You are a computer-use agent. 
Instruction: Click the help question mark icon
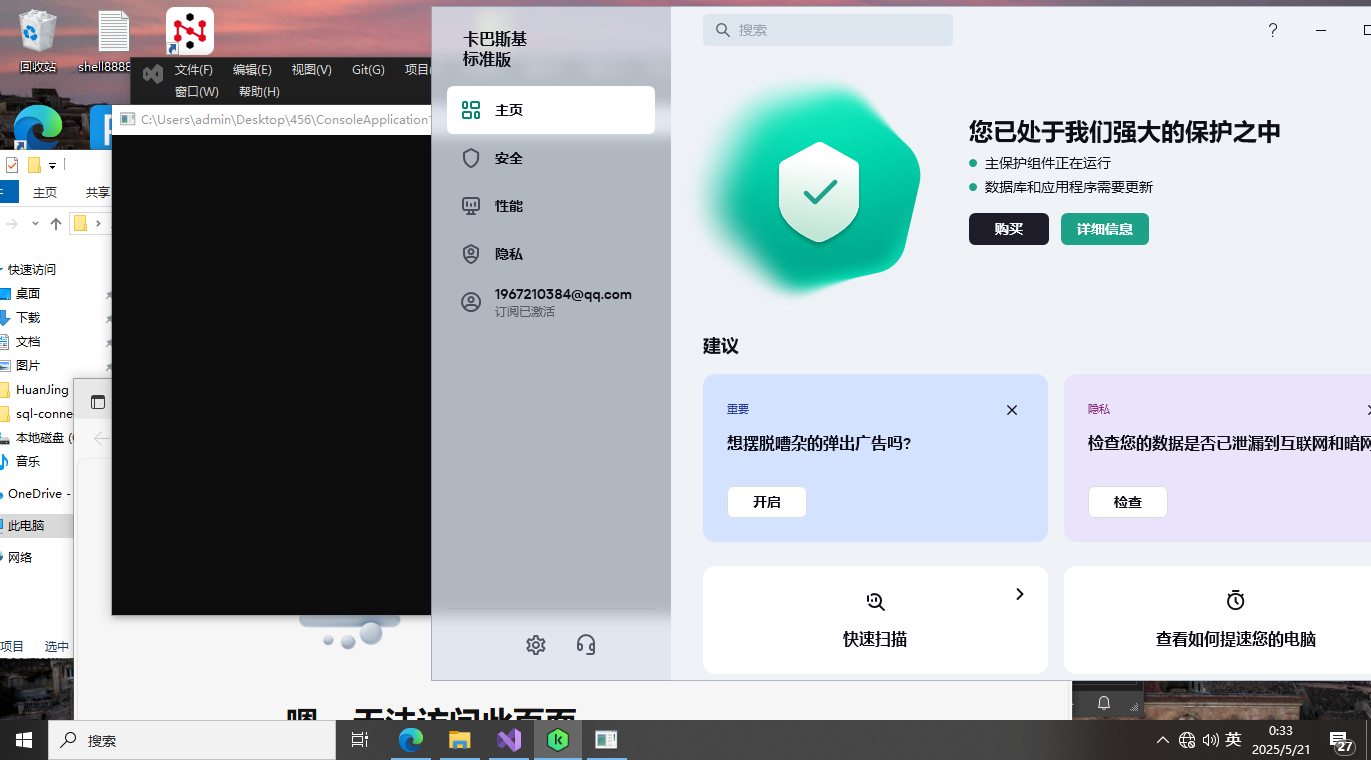click(1273, 30)
